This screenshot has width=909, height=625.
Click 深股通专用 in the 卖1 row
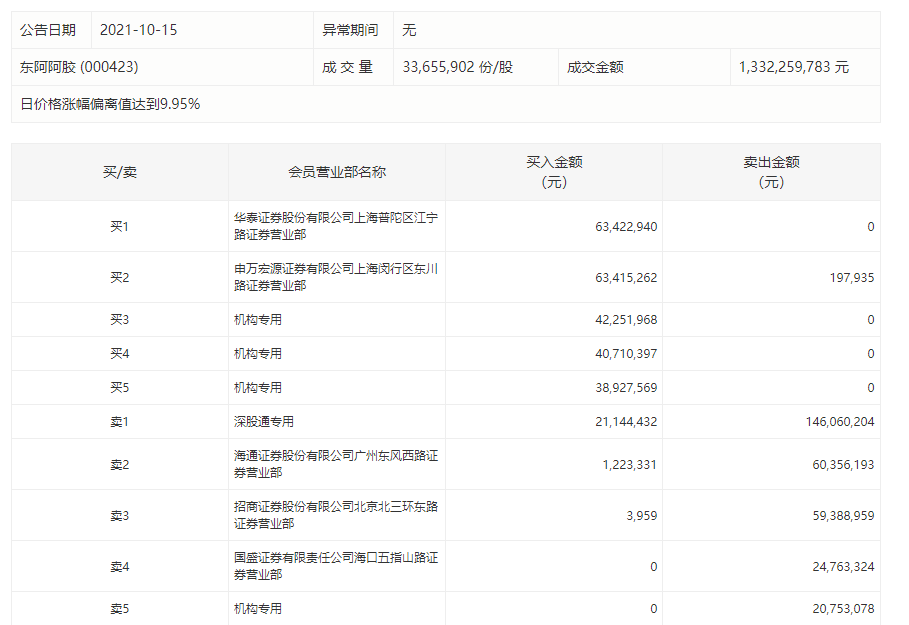(x=264, y=422)
